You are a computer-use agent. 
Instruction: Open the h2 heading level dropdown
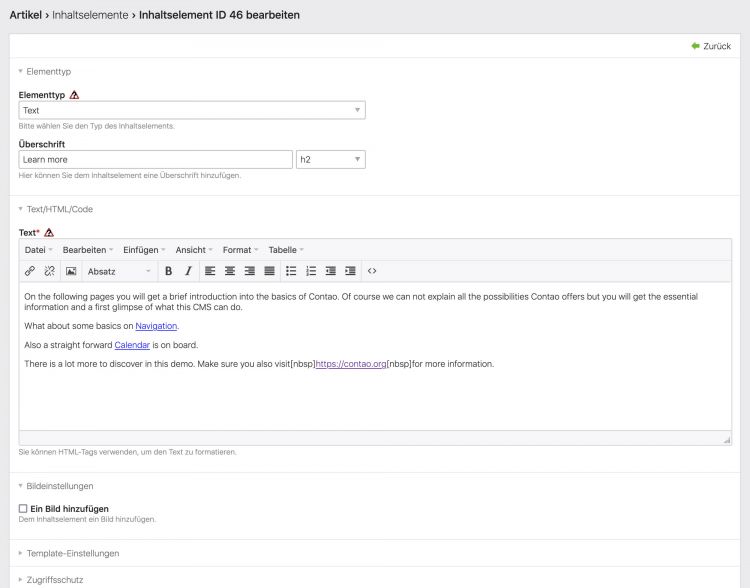tap(330, 160)
